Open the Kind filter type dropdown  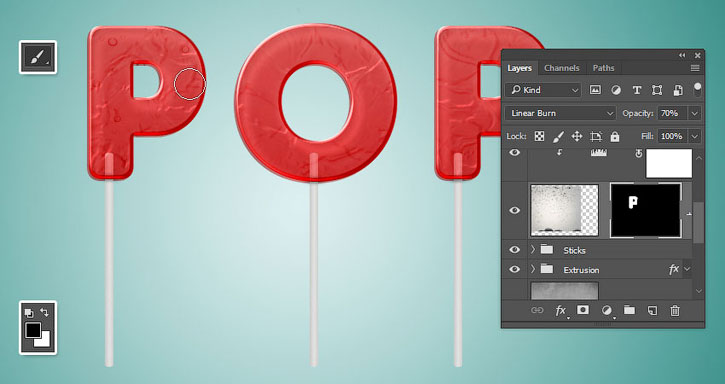(x=544, y=90)
